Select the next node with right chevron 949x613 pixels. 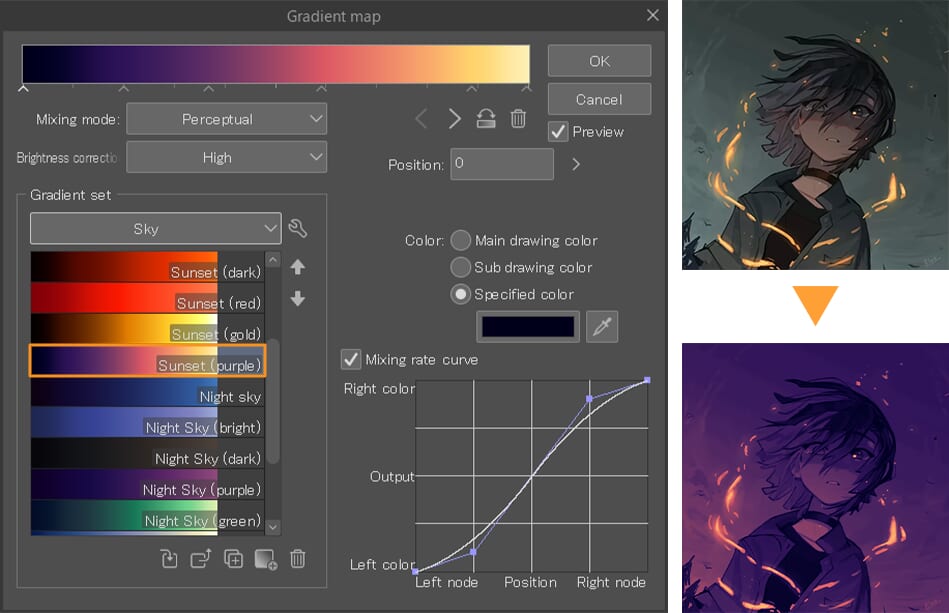point(454,119)
